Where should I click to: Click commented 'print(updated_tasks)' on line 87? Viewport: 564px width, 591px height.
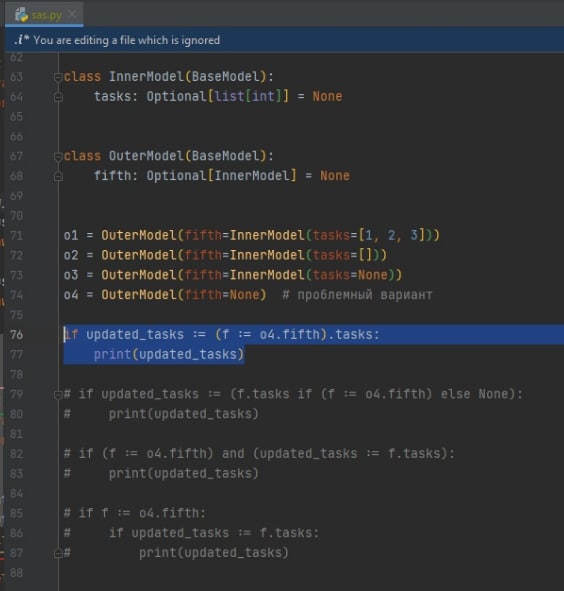(x=214, y=553)
